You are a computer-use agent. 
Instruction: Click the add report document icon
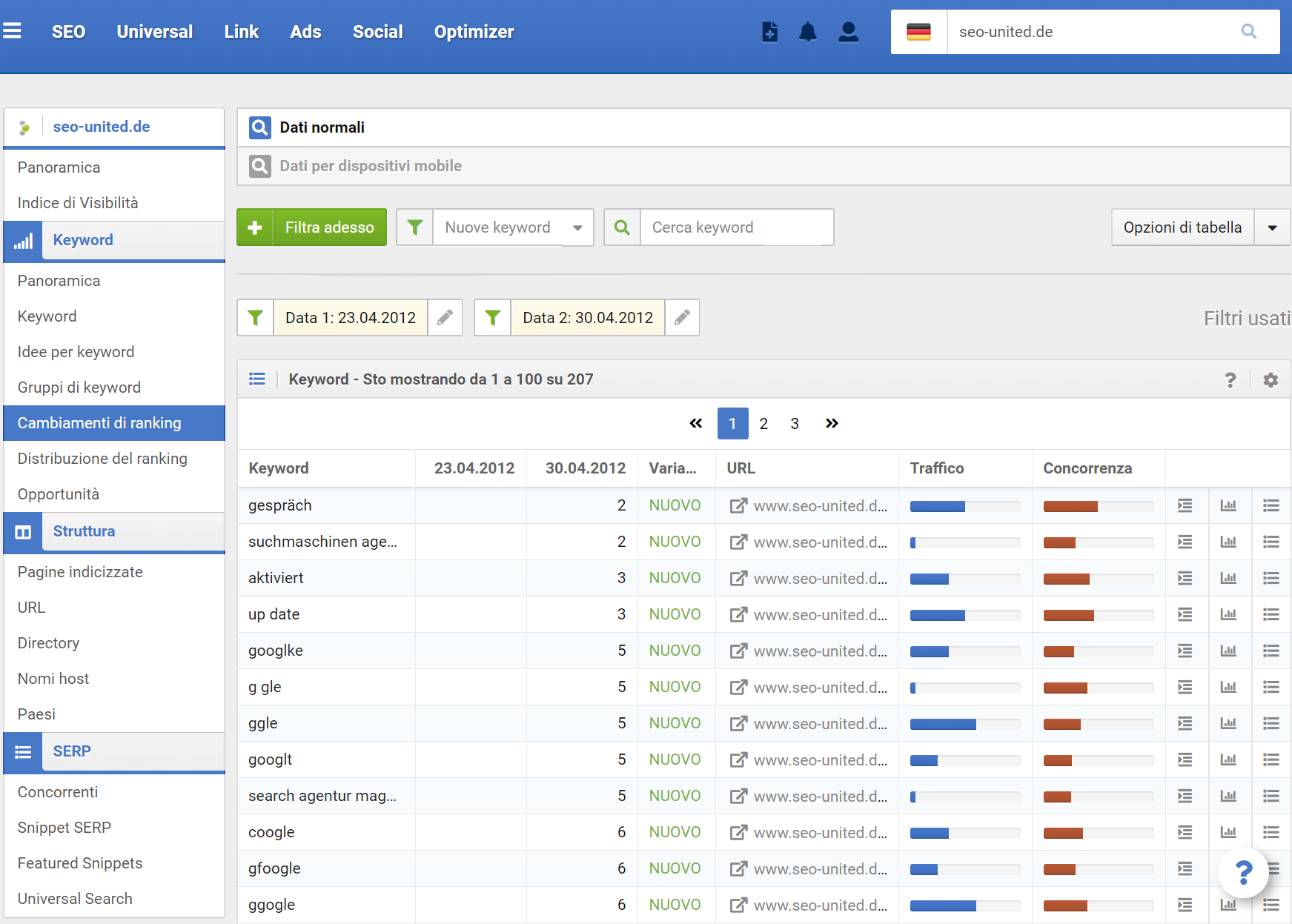770,32
